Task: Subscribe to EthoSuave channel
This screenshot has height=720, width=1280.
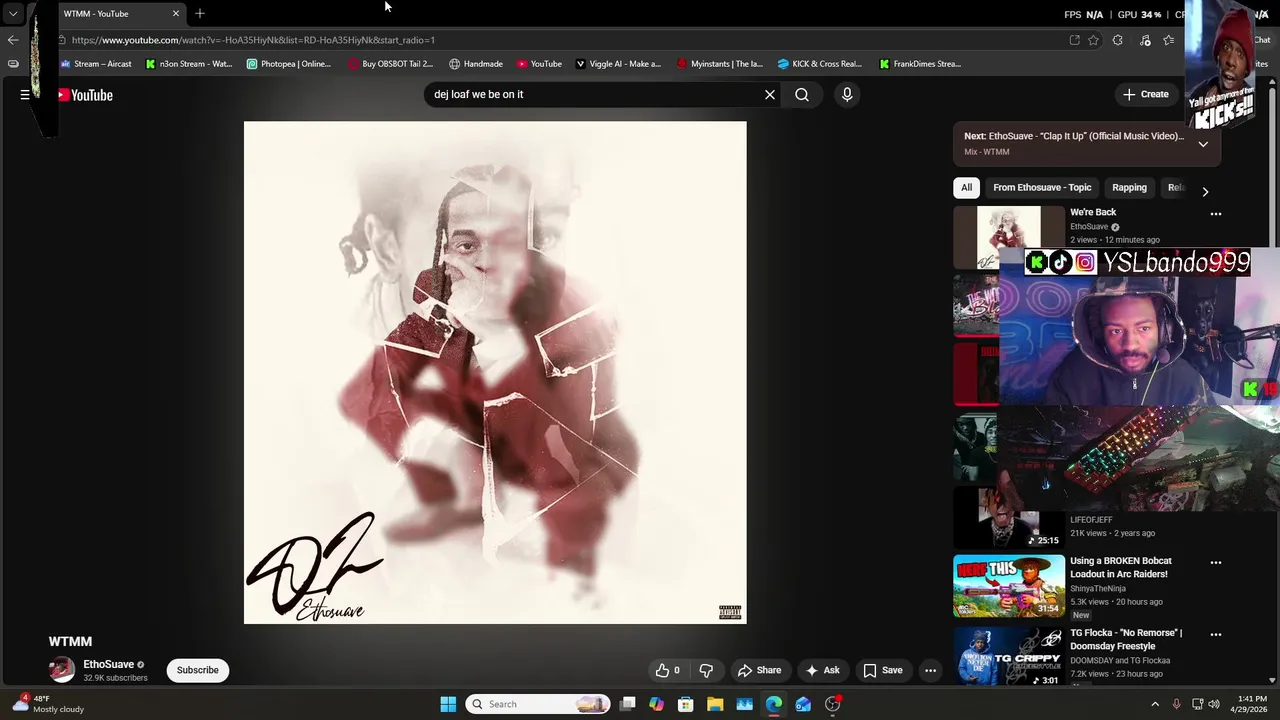Action: pos(198,670)
